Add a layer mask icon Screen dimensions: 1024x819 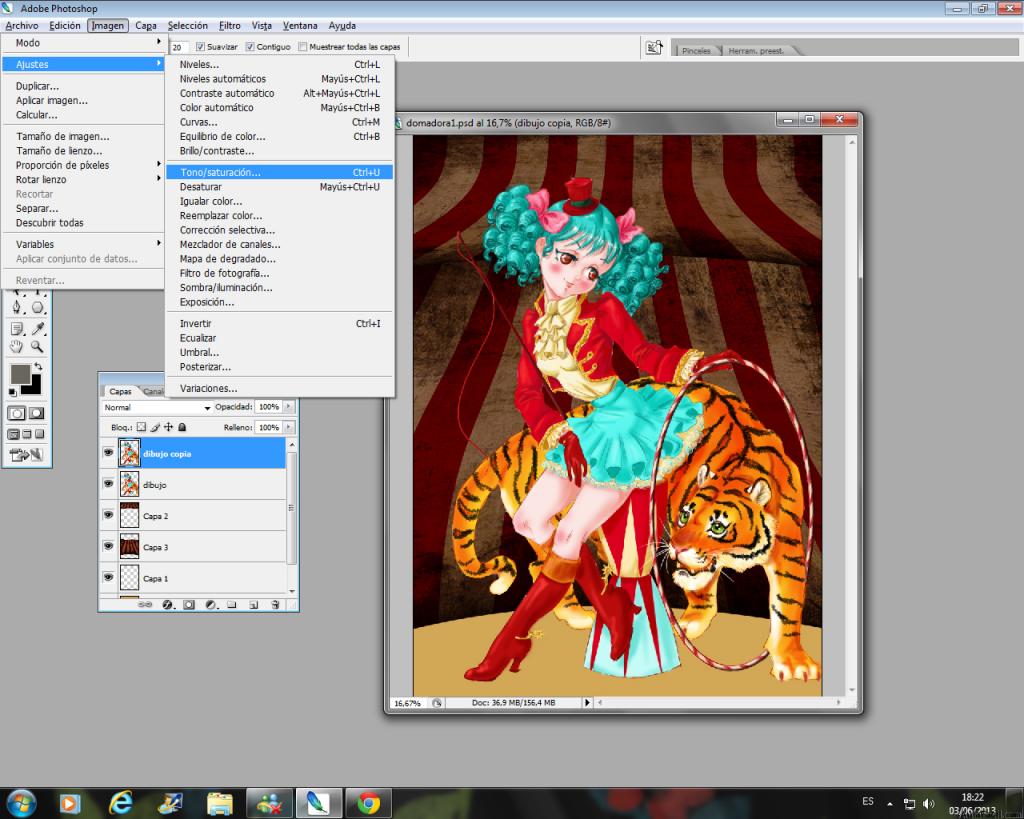tap(189, 605)
